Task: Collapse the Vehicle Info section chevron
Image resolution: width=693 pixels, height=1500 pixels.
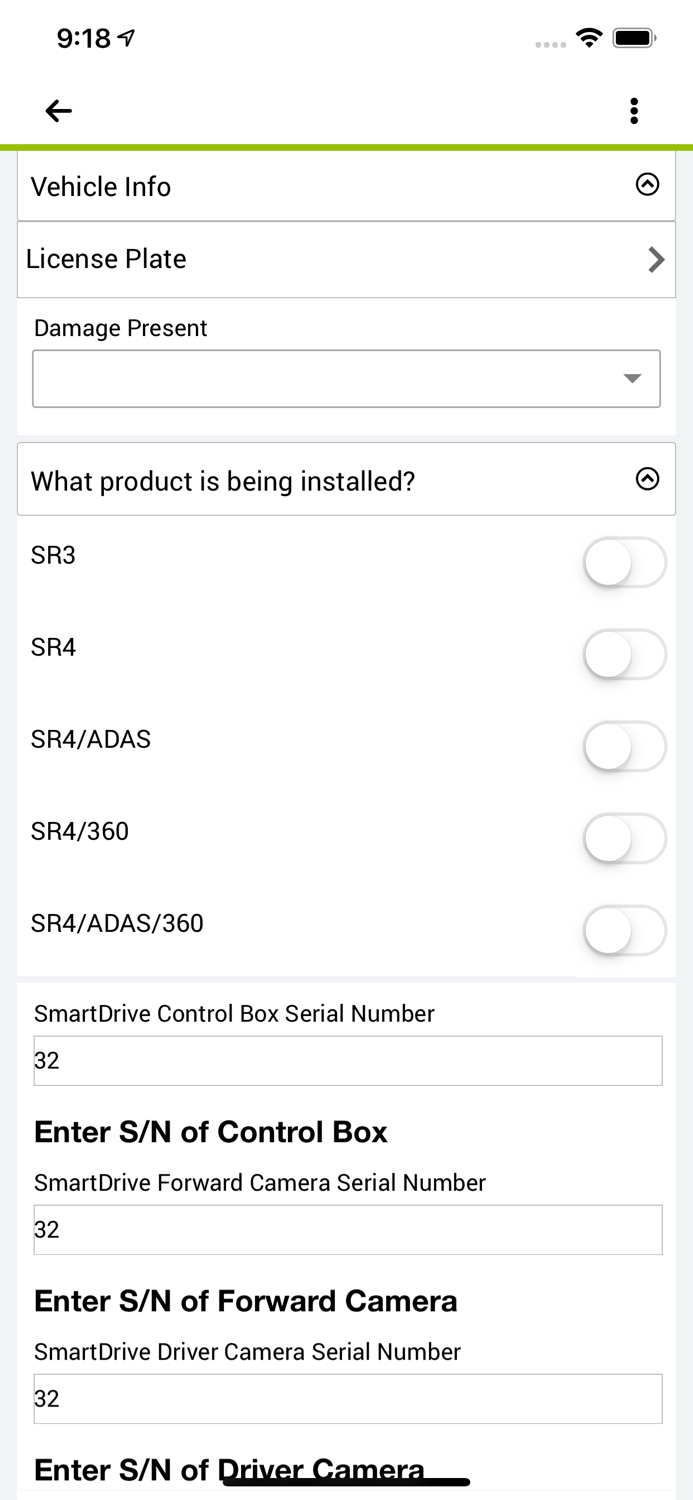Action: tap(648, 184)
